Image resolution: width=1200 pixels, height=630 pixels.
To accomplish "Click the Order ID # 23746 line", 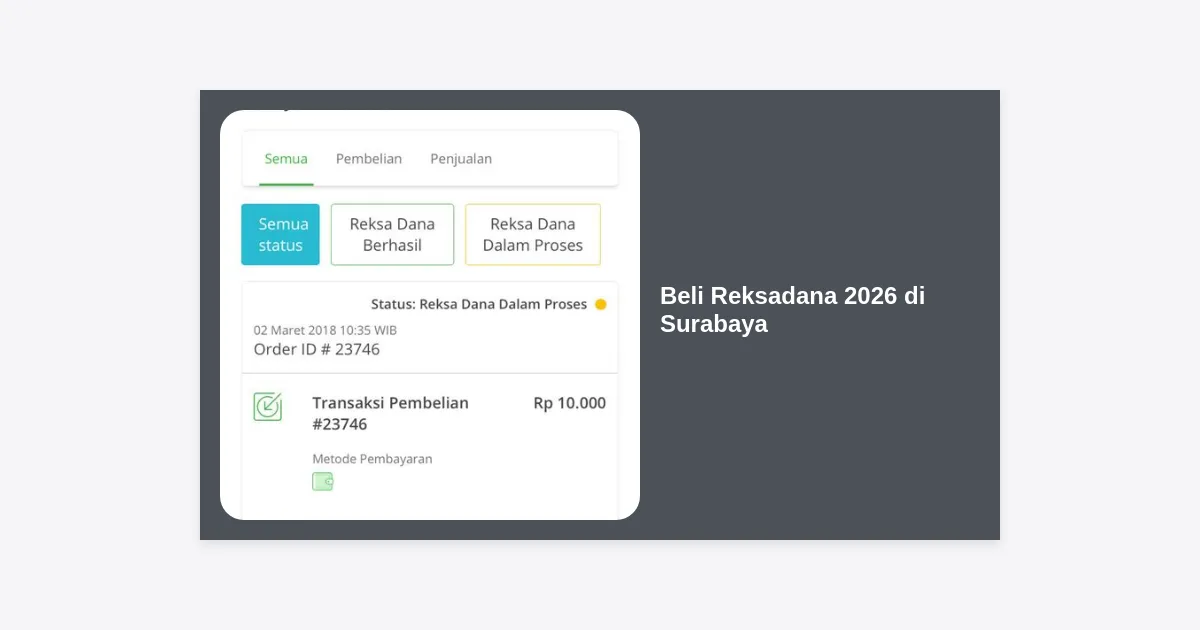I will tap(317, 349).
